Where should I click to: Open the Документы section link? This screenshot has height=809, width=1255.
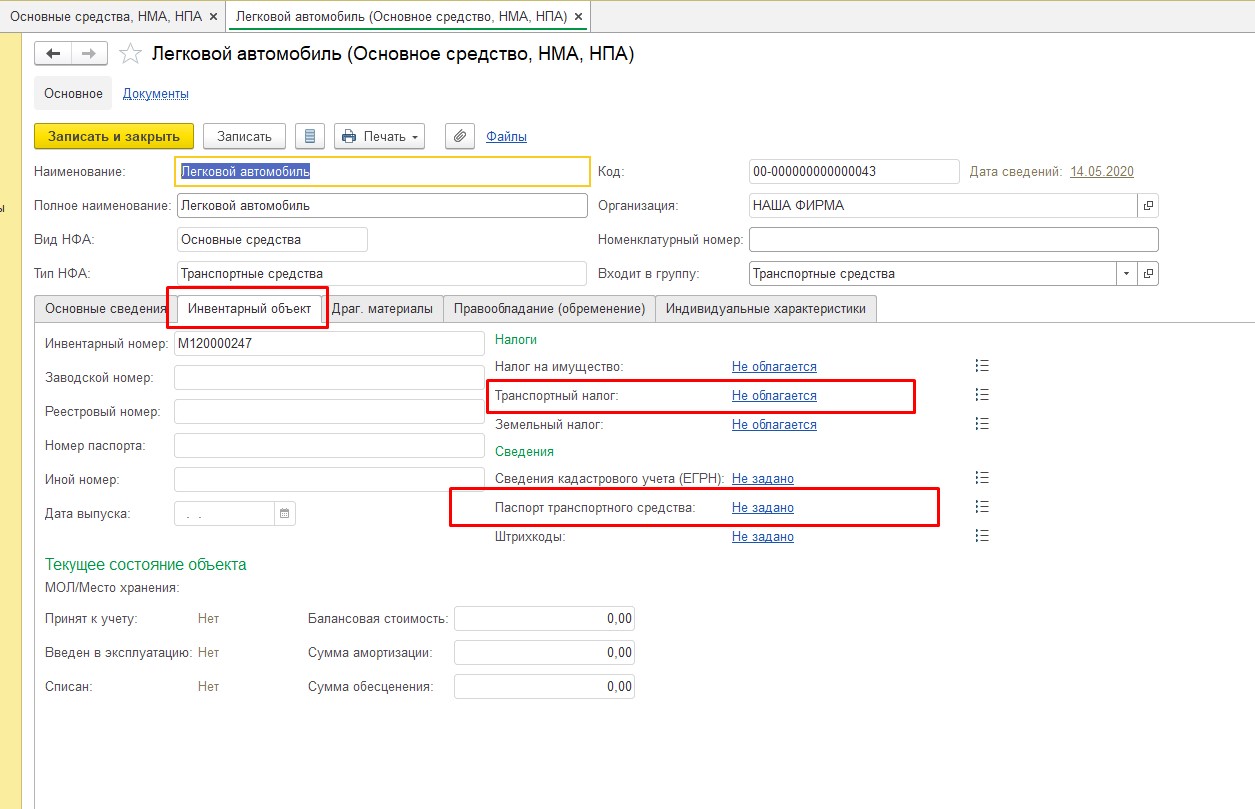tap(156, 93)
